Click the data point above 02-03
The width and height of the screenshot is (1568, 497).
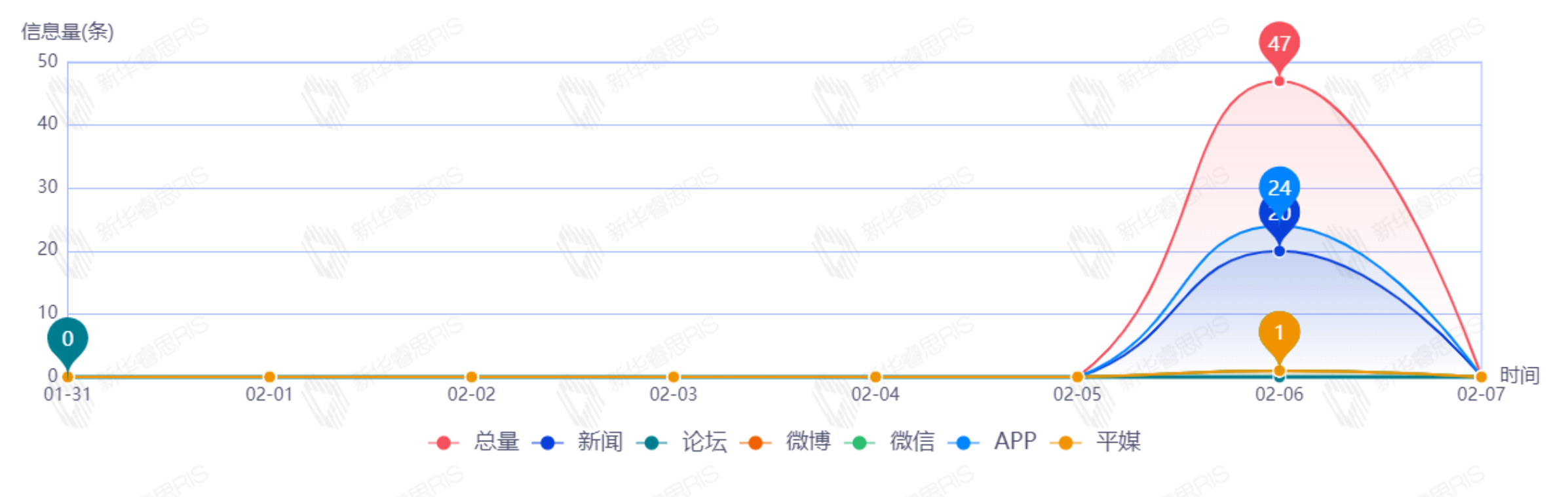pos(673,377)
